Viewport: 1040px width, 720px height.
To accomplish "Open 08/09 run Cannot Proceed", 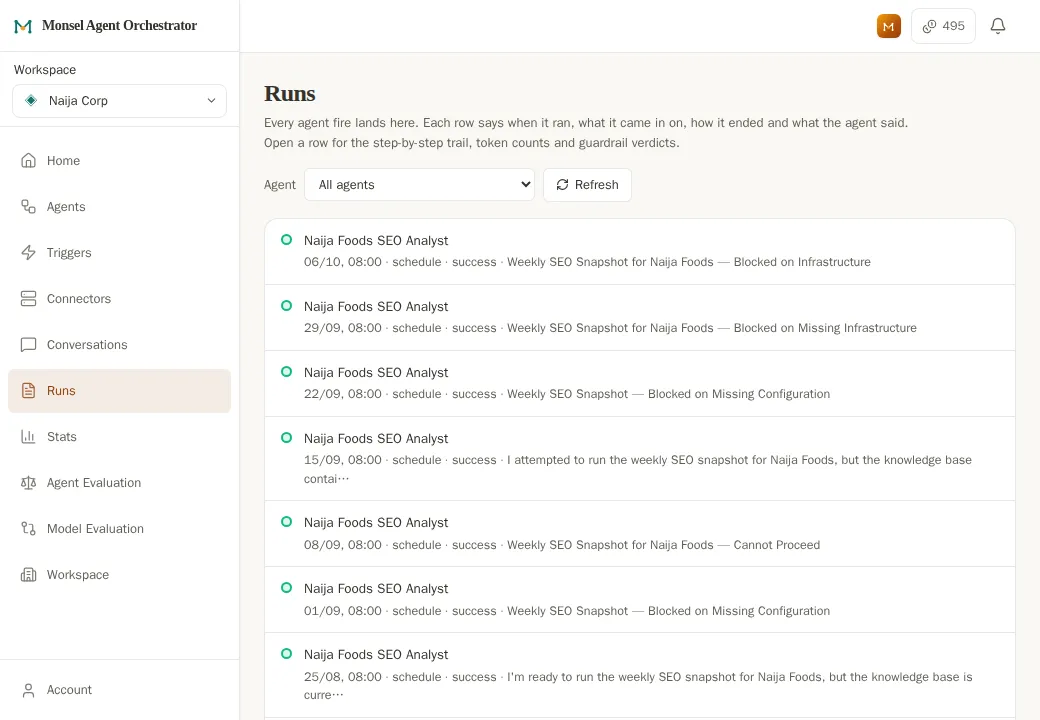I will click(639, 534).
